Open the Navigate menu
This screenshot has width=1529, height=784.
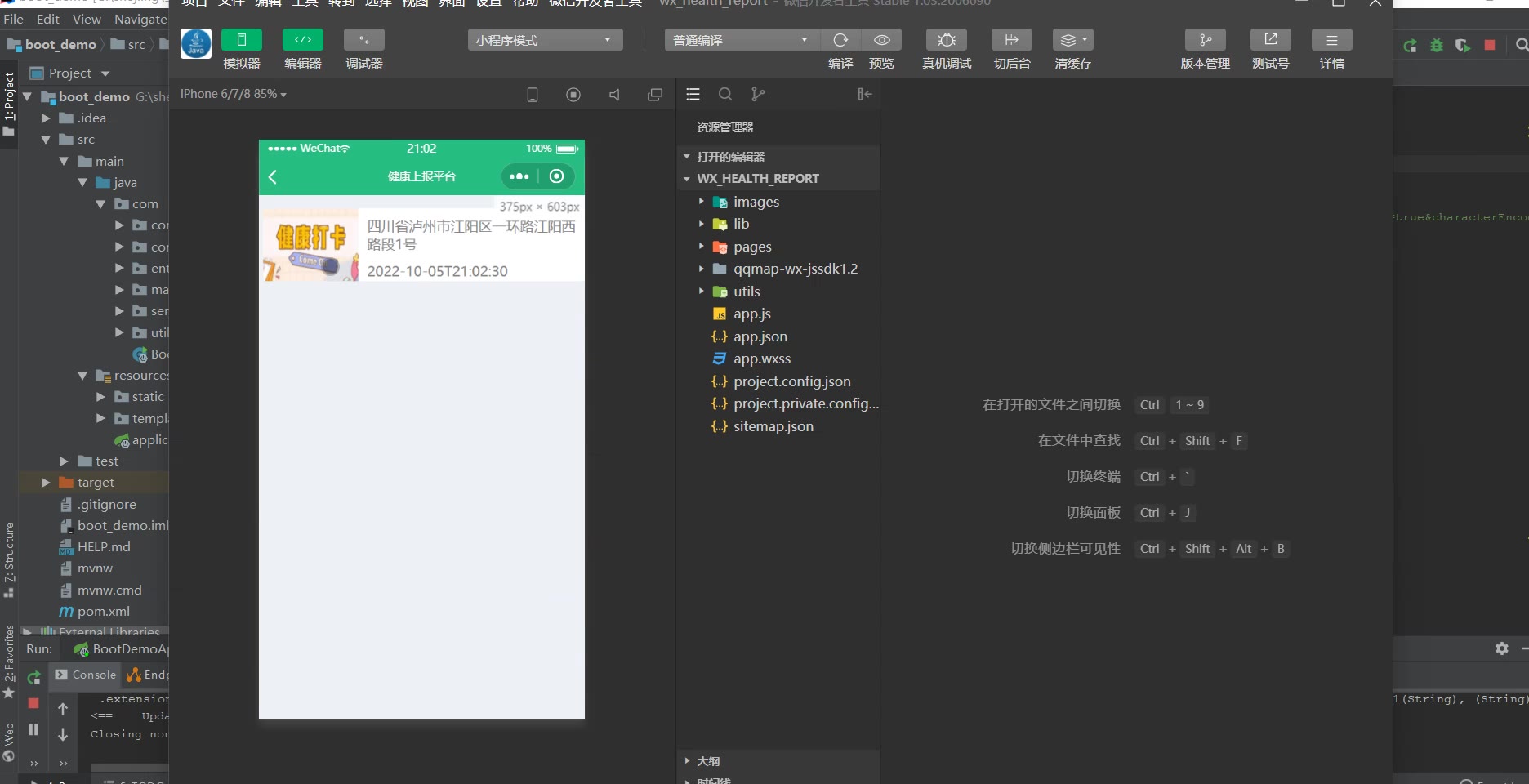pyautogui.click(x=140, y=19)
